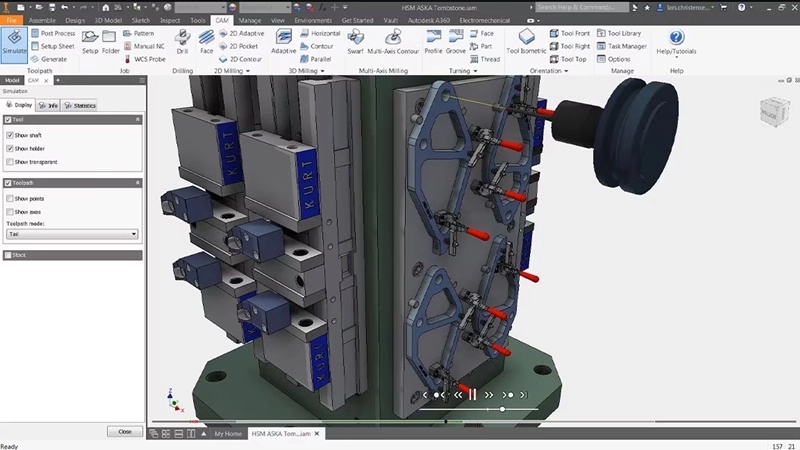Choose the Drill operation
Image resolution: width=800 pixels, height=450 pixels.
[x=182, y=42]
